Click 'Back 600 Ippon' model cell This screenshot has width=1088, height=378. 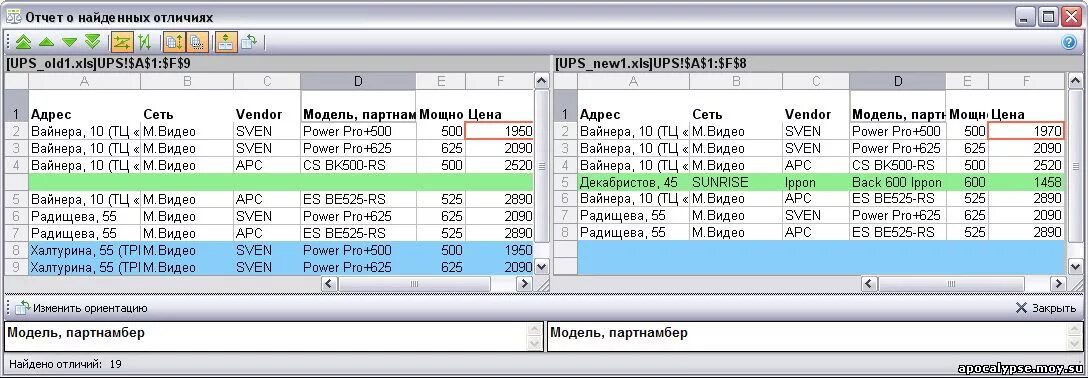click(x=897, y=182)
